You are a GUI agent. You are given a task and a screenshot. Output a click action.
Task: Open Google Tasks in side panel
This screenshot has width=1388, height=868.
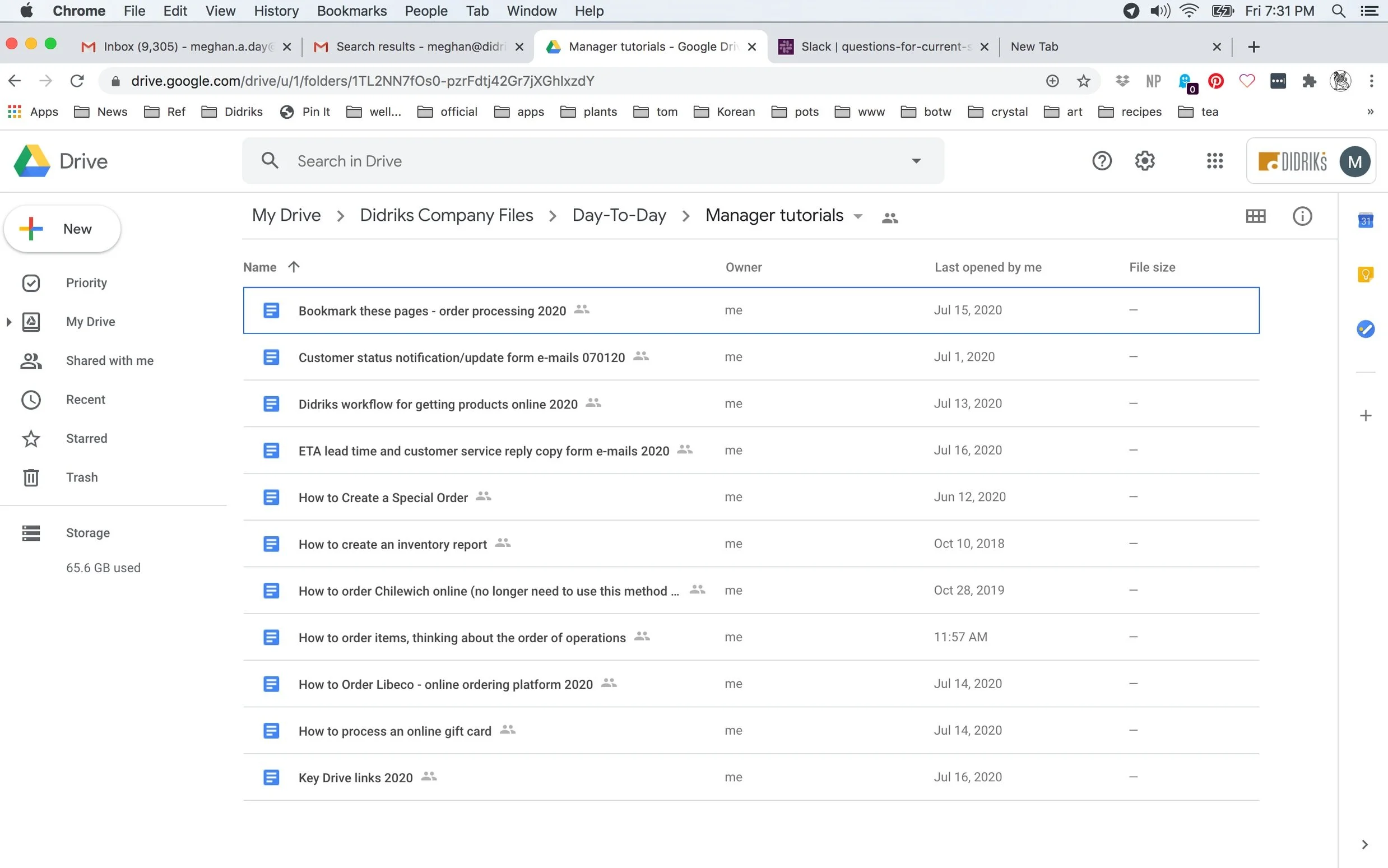[x=1365, y=329]
